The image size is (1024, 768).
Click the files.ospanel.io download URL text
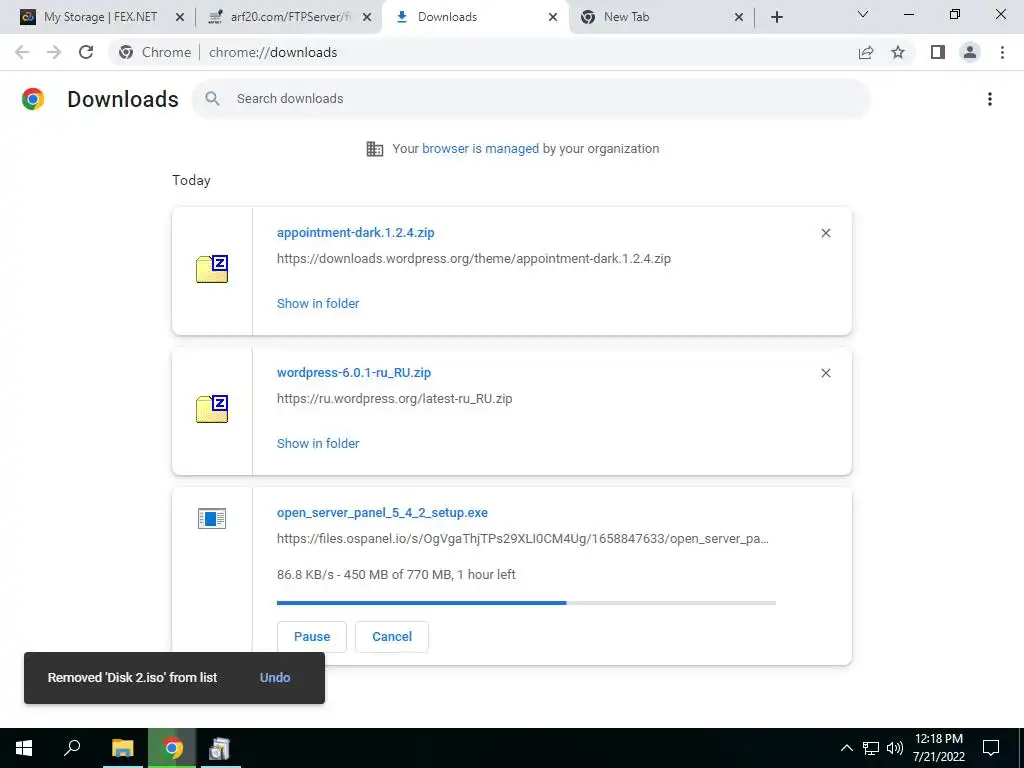pyautogui.click(x=522, y=539)
